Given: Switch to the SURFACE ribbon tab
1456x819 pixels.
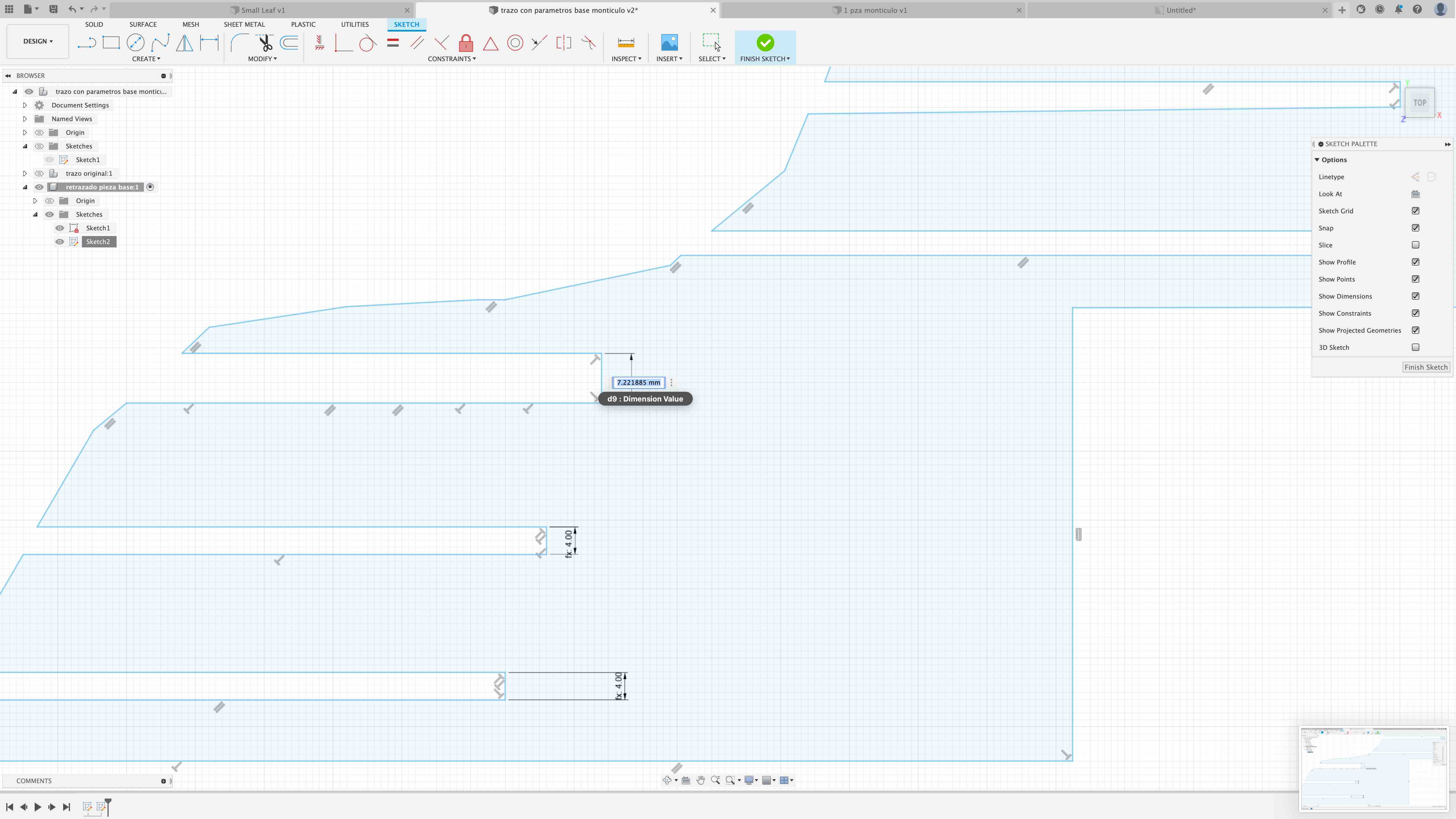Looking at the screenshot, I should (x=142, y=24).
